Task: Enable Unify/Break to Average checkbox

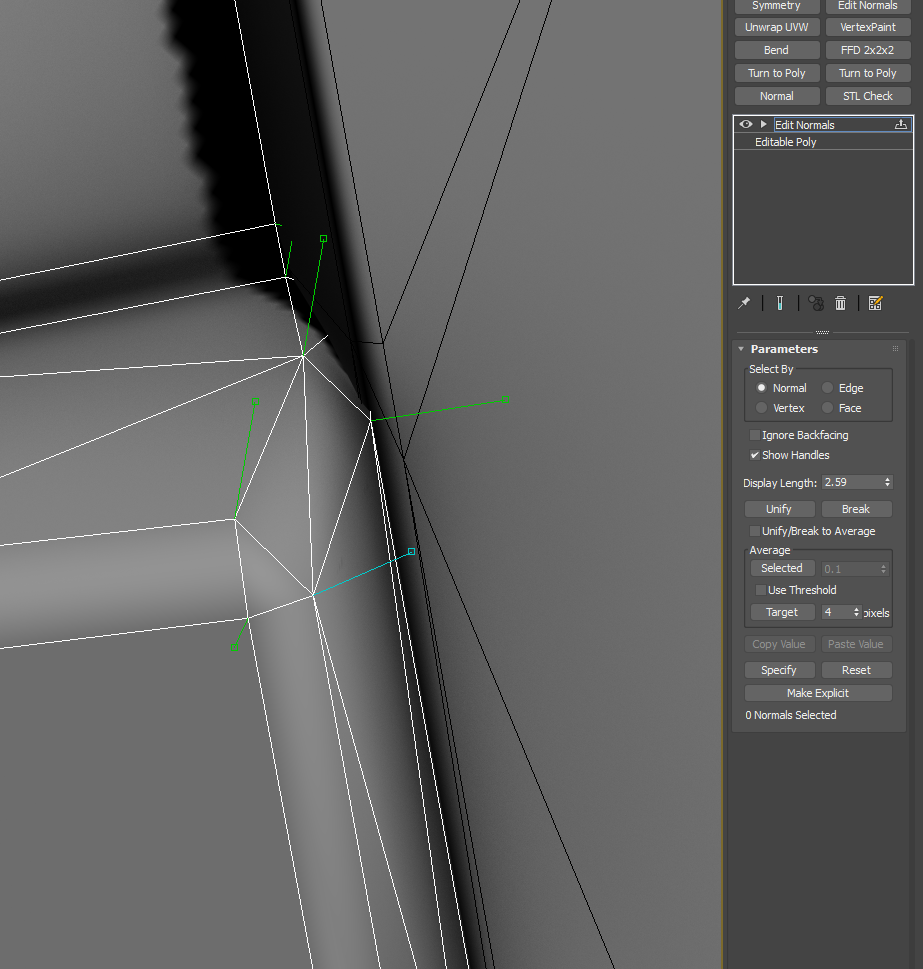Action: click(x=754, y=531)
